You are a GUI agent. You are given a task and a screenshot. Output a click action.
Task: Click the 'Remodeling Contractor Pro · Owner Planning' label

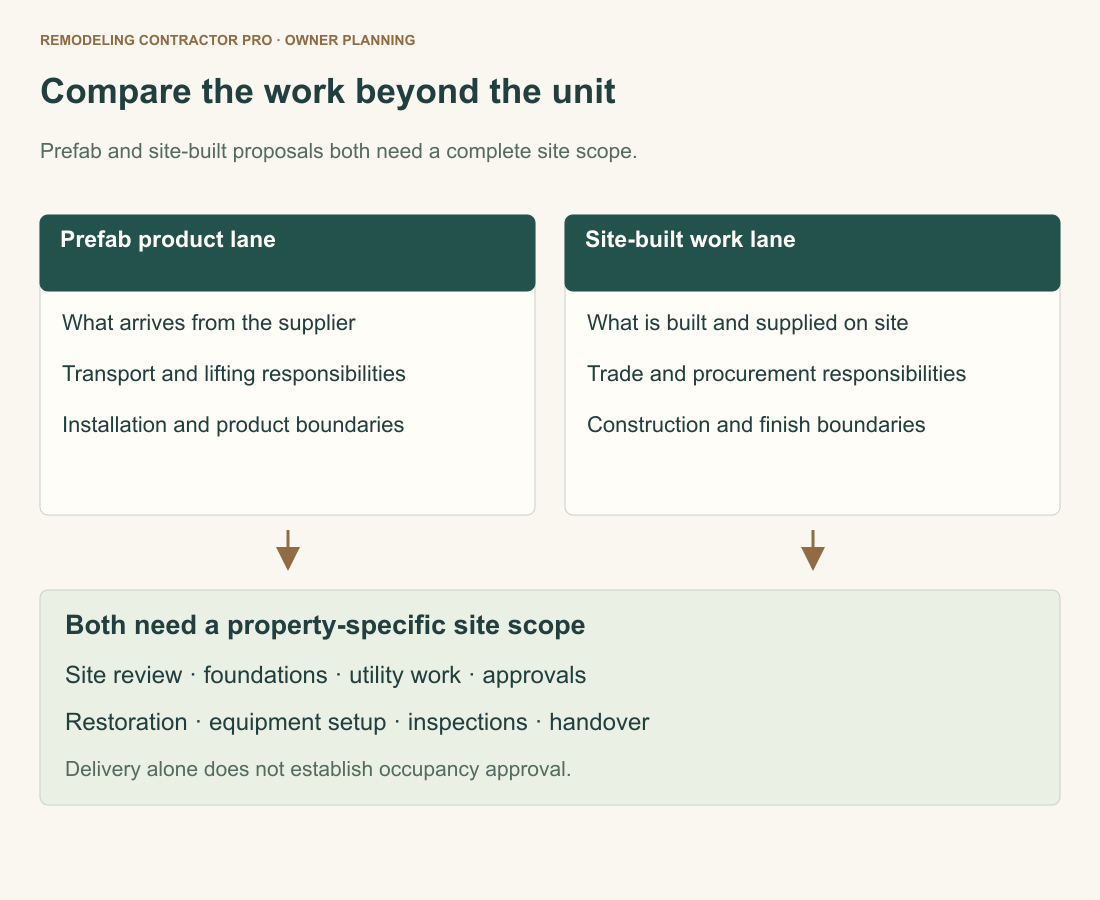227,40
